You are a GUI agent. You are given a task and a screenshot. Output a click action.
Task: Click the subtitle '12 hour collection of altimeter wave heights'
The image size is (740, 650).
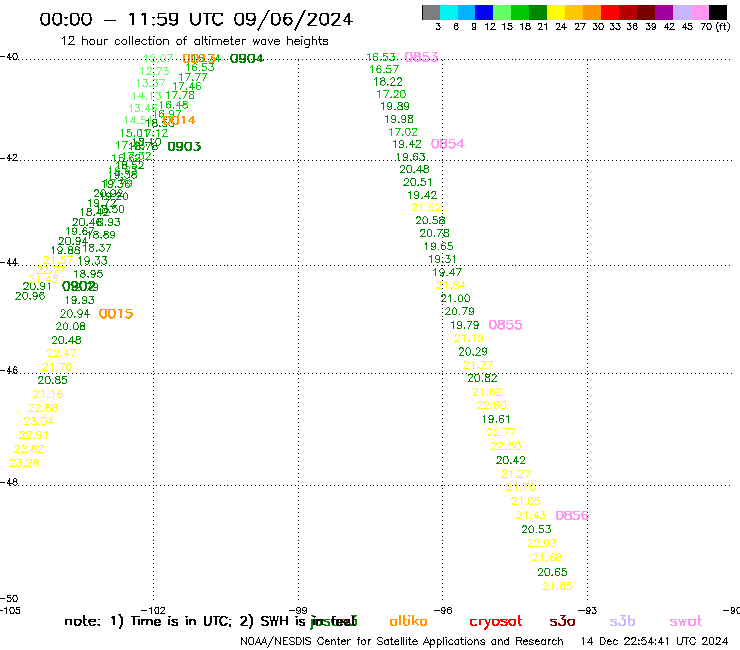click(x=194, y=41)
